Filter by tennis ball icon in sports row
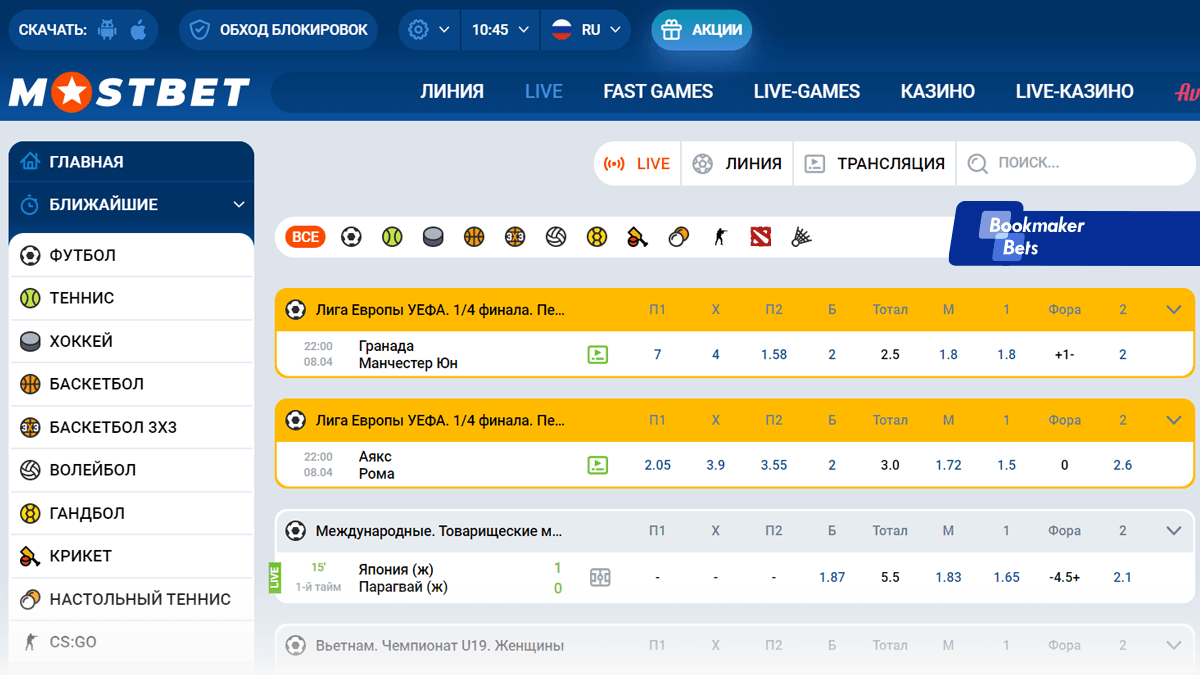This screenshot has height=675, width=1200. pyautogui.click(x=392, y=237)
